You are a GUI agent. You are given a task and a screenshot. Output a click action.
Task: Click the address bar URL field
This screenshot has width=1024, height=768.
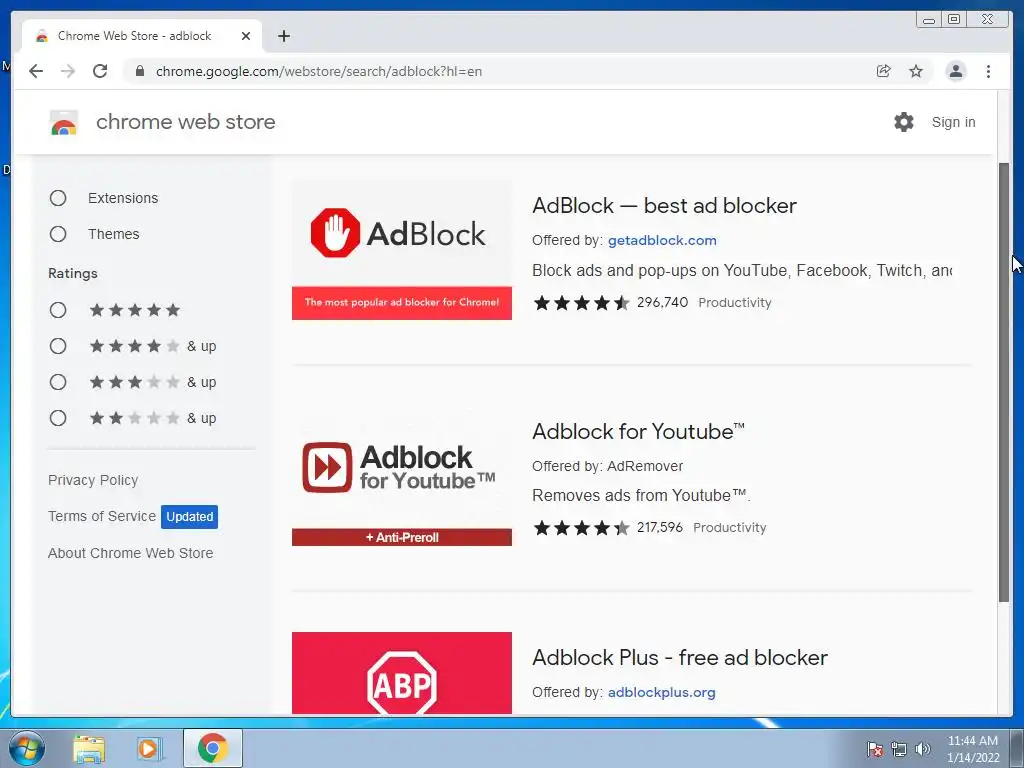click(x=503, y=71)
